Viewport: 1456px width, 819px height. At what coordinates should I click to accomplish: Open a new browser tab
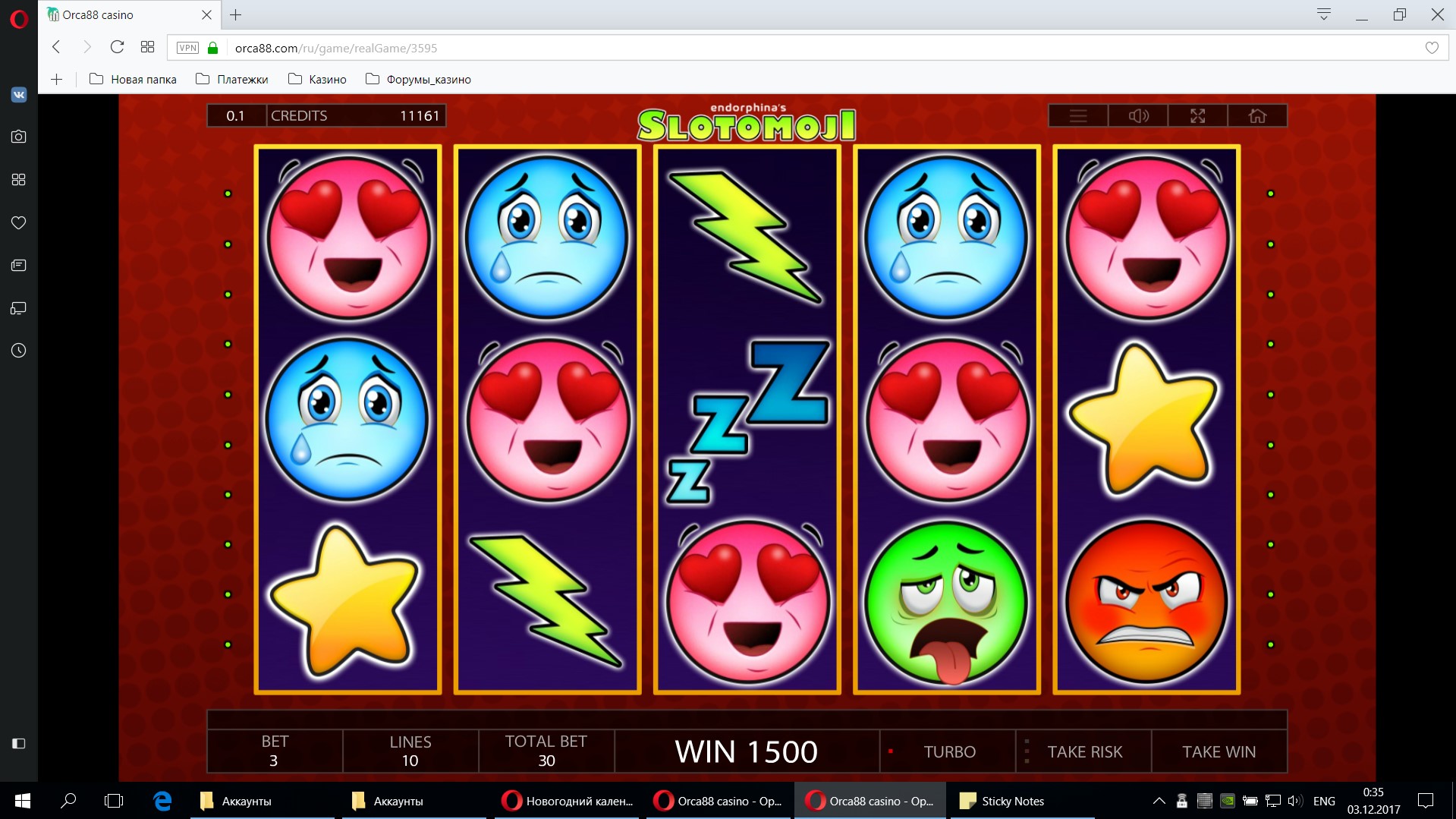236,14
